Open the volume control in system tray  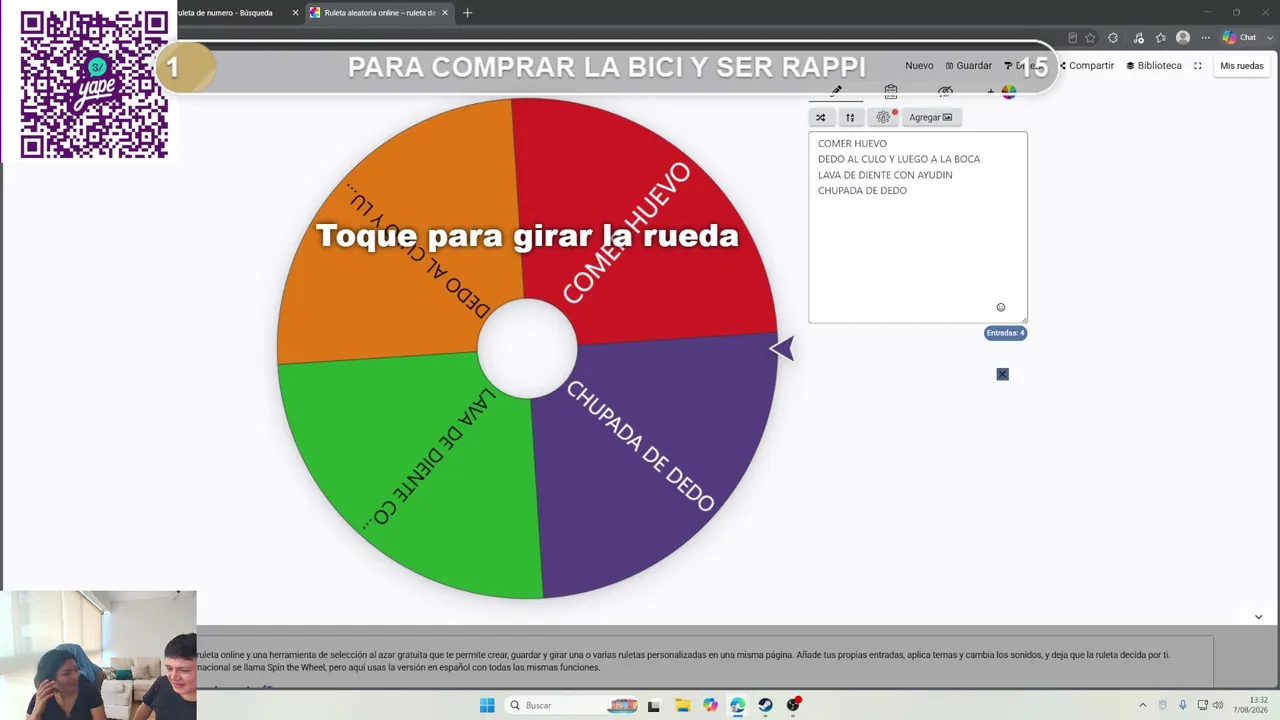pos(1218,705)
